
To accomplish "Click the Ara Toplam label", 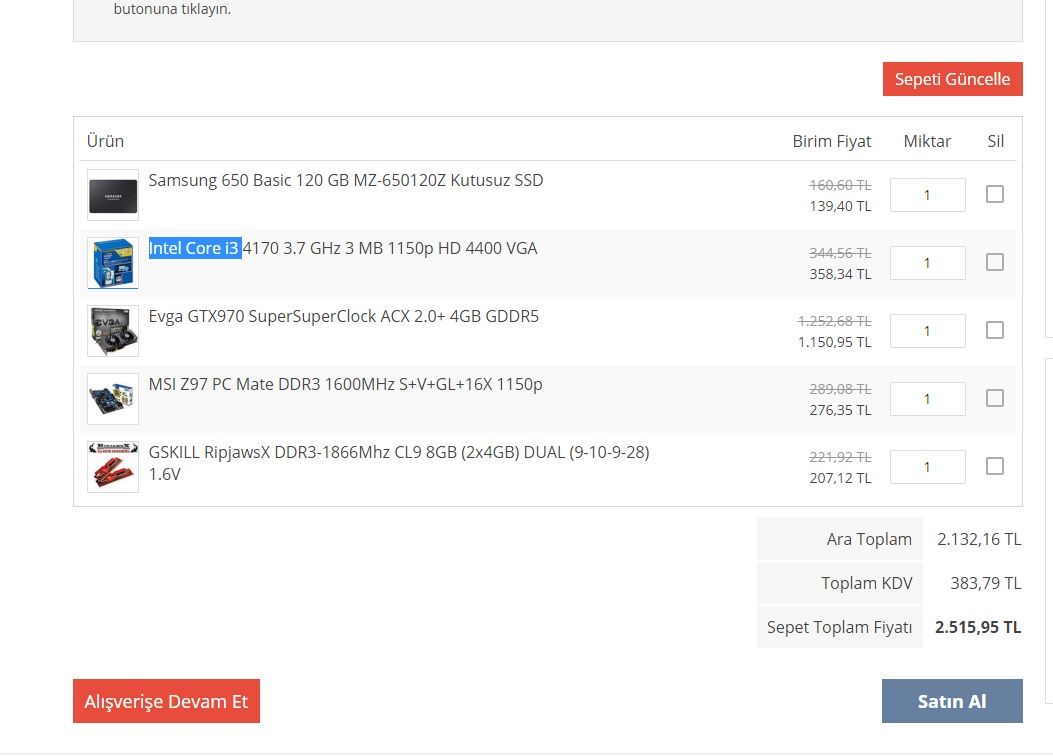I will pos(869,539).
